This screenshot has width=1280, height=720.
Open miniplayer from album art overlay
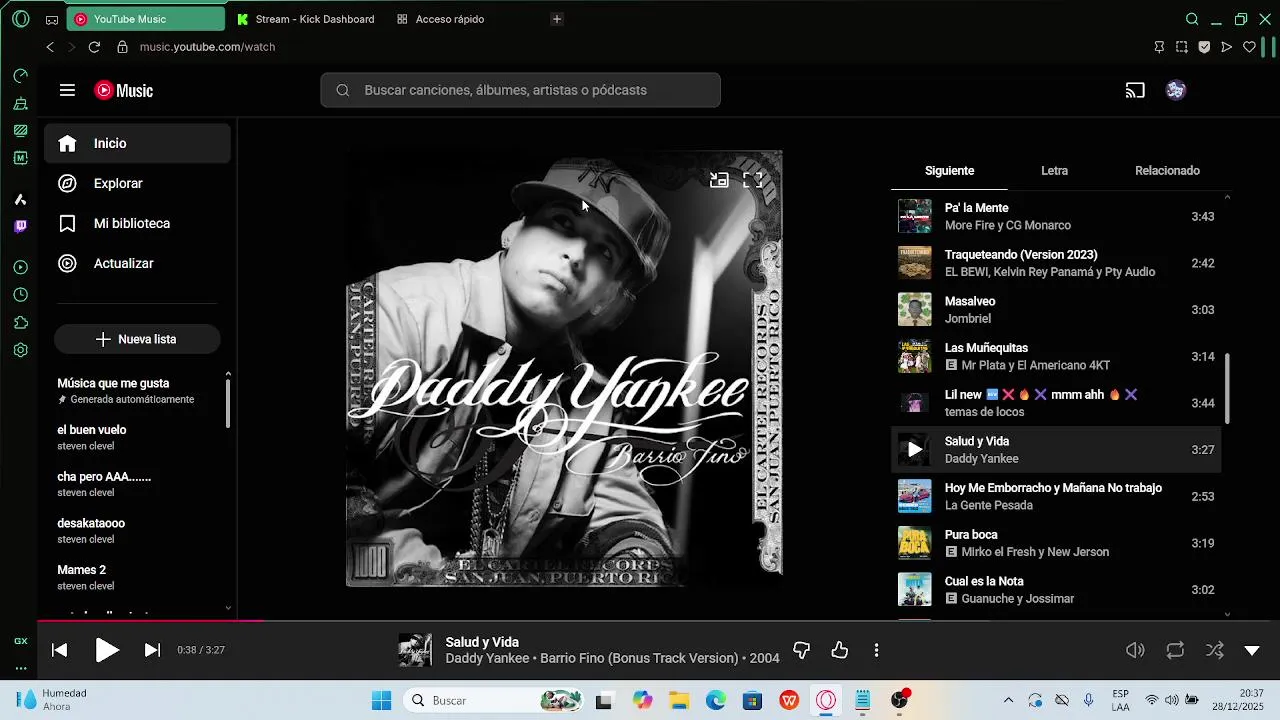point(719,180)
